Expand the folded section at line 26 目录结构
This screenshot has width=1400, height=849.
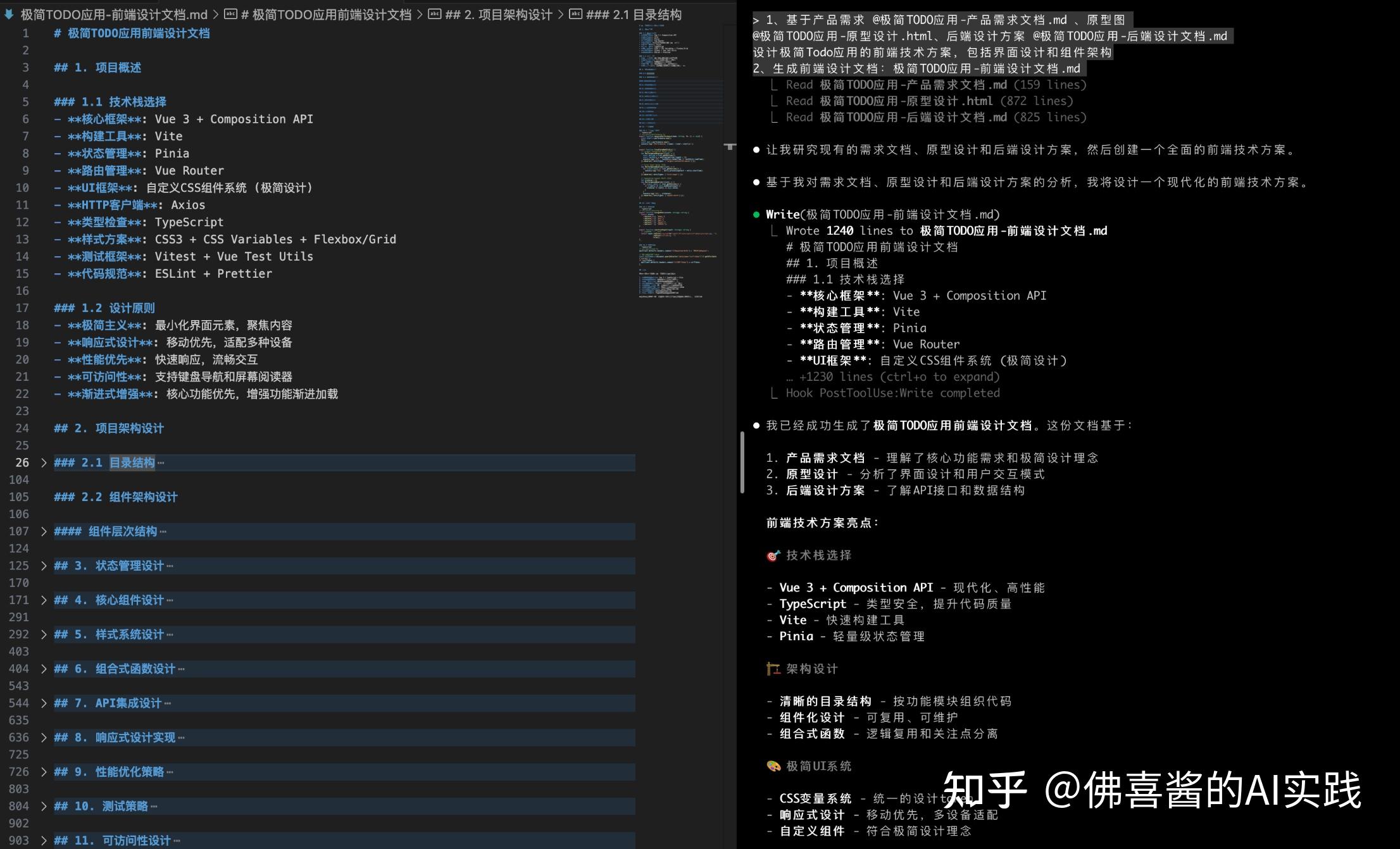click(x=43, y=462)
